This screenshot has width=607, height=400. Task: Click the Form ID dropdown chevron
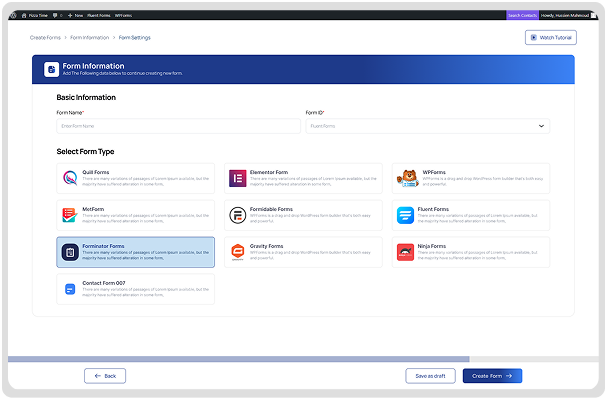pyautogui.click(x=541, y=126)
